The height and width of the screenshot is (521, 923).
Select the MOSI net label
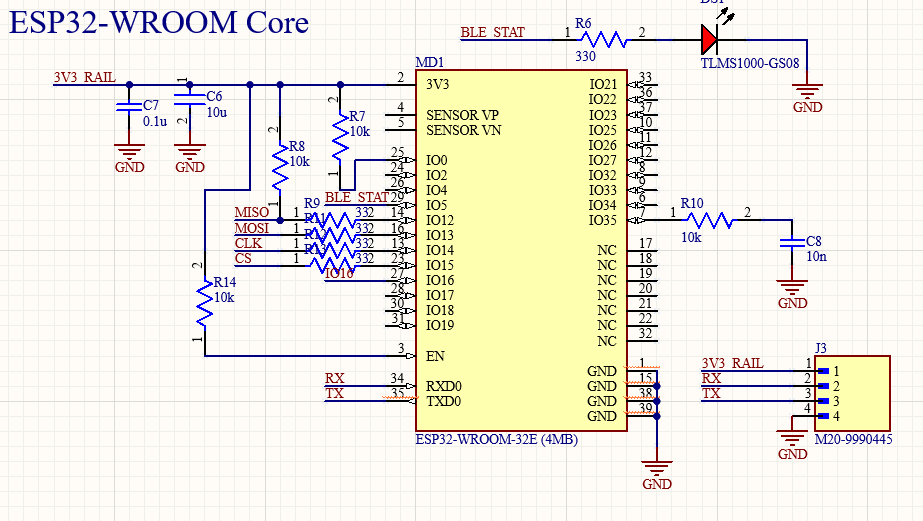point(251,228)
